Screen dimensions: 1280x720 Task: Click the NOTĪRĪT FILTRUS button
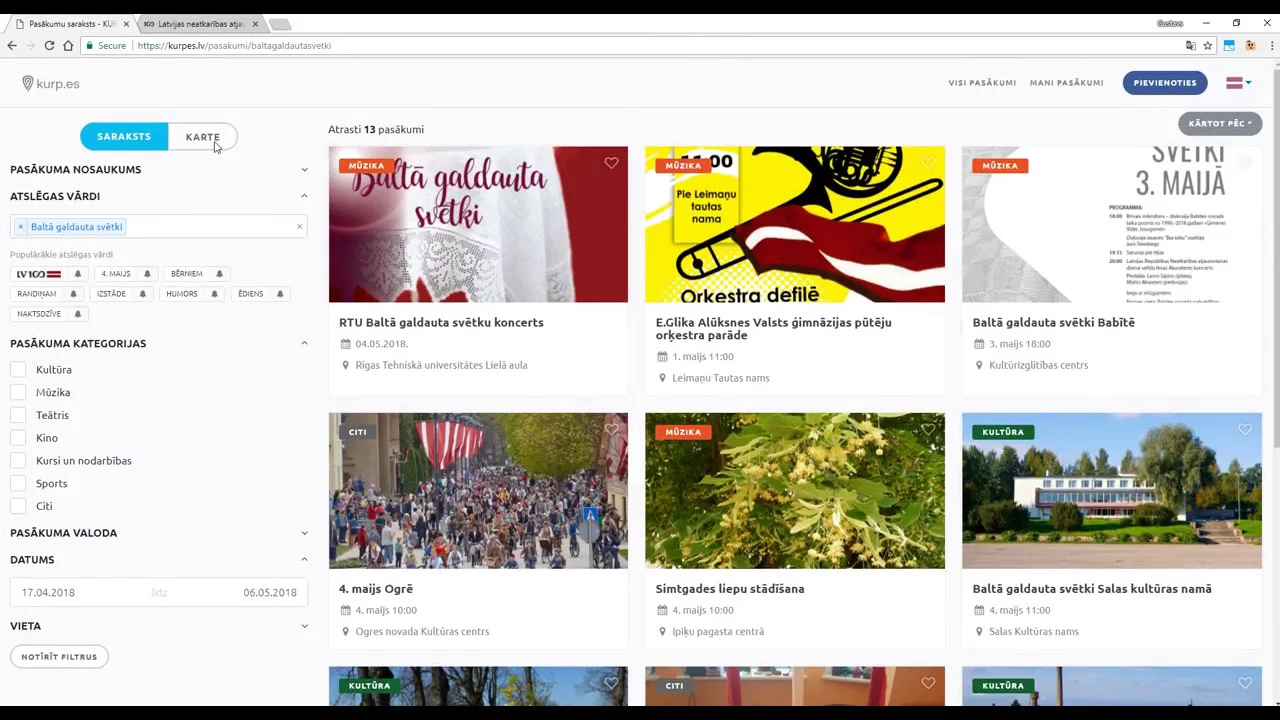59,657
